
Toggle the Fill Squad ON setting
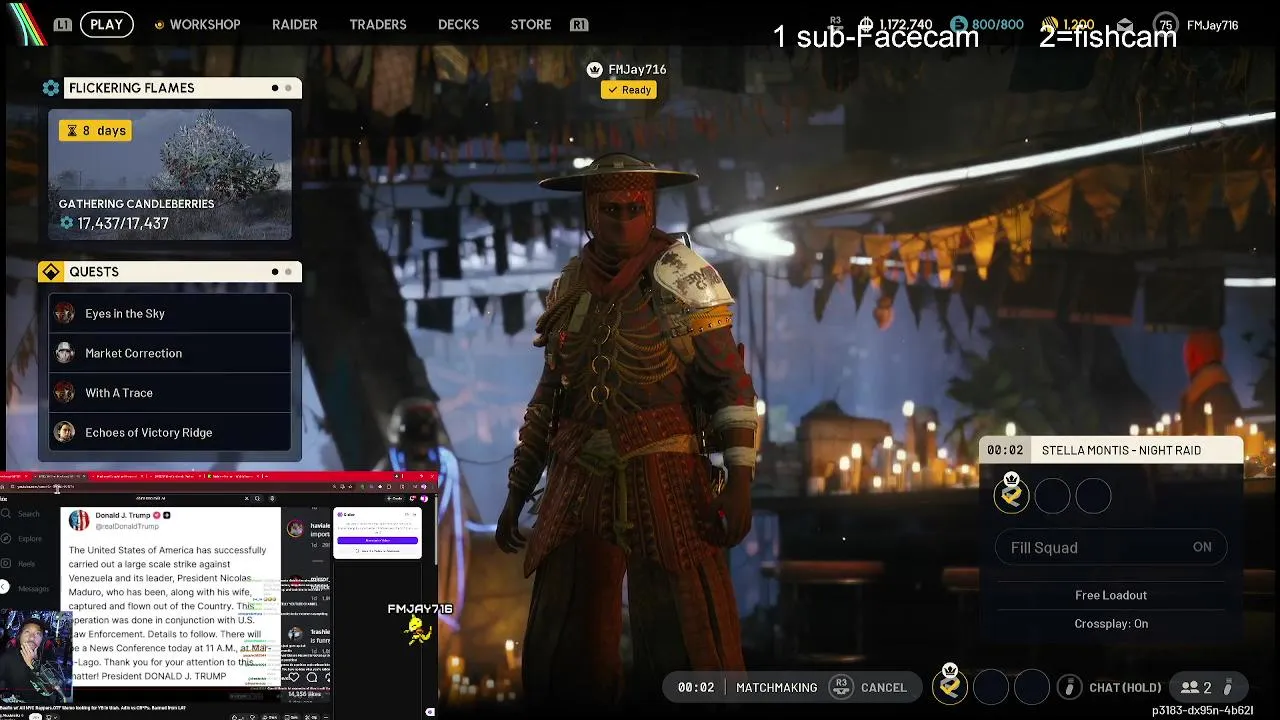click(x=1111, y=547)
